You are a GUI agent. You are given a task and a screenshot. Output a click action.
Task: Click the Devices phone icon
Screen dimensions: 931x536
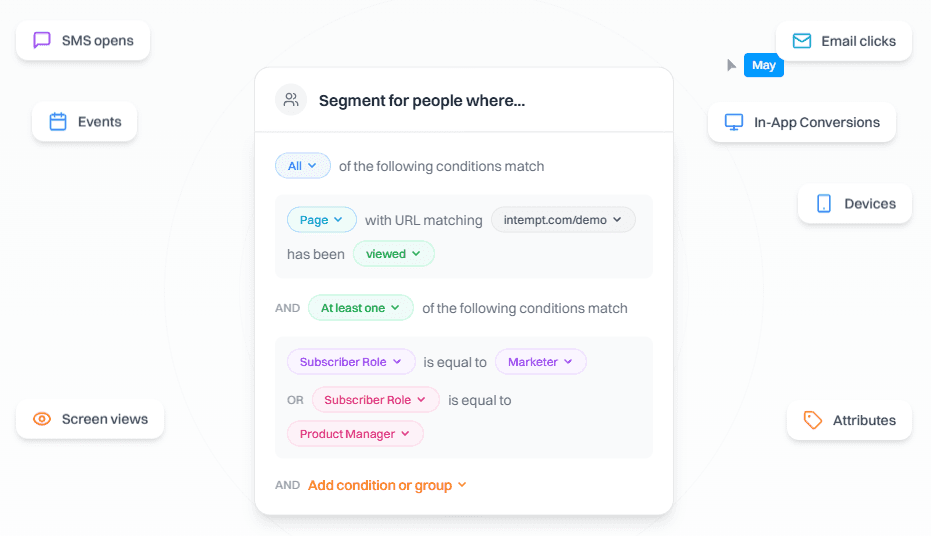(x=824, y=204)
